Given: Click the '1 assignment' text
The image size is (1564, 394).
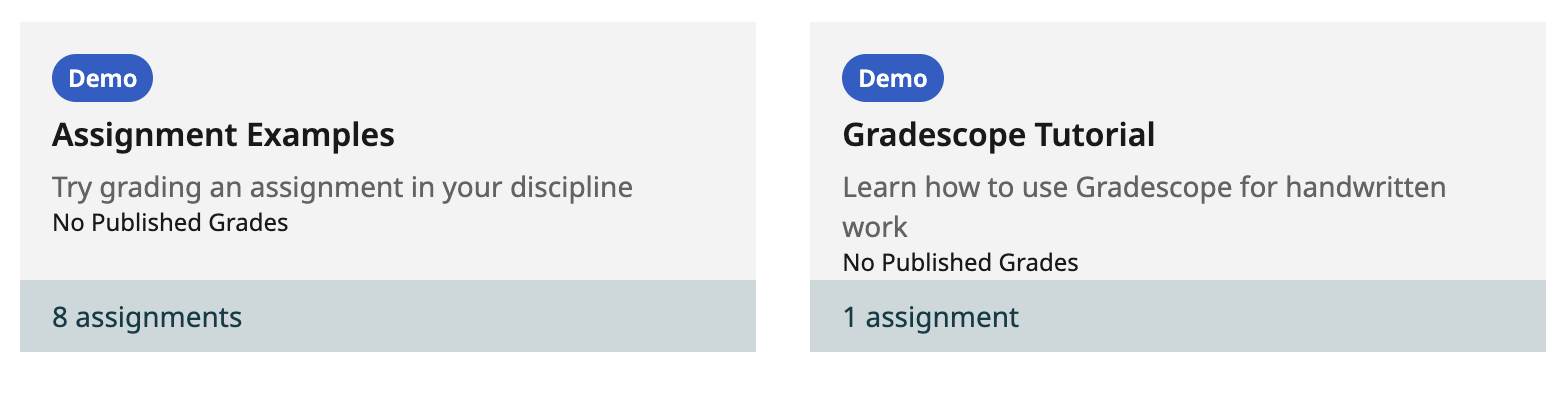Looking at the screenshot, I should pyautogui.click(x=930, y=318).
